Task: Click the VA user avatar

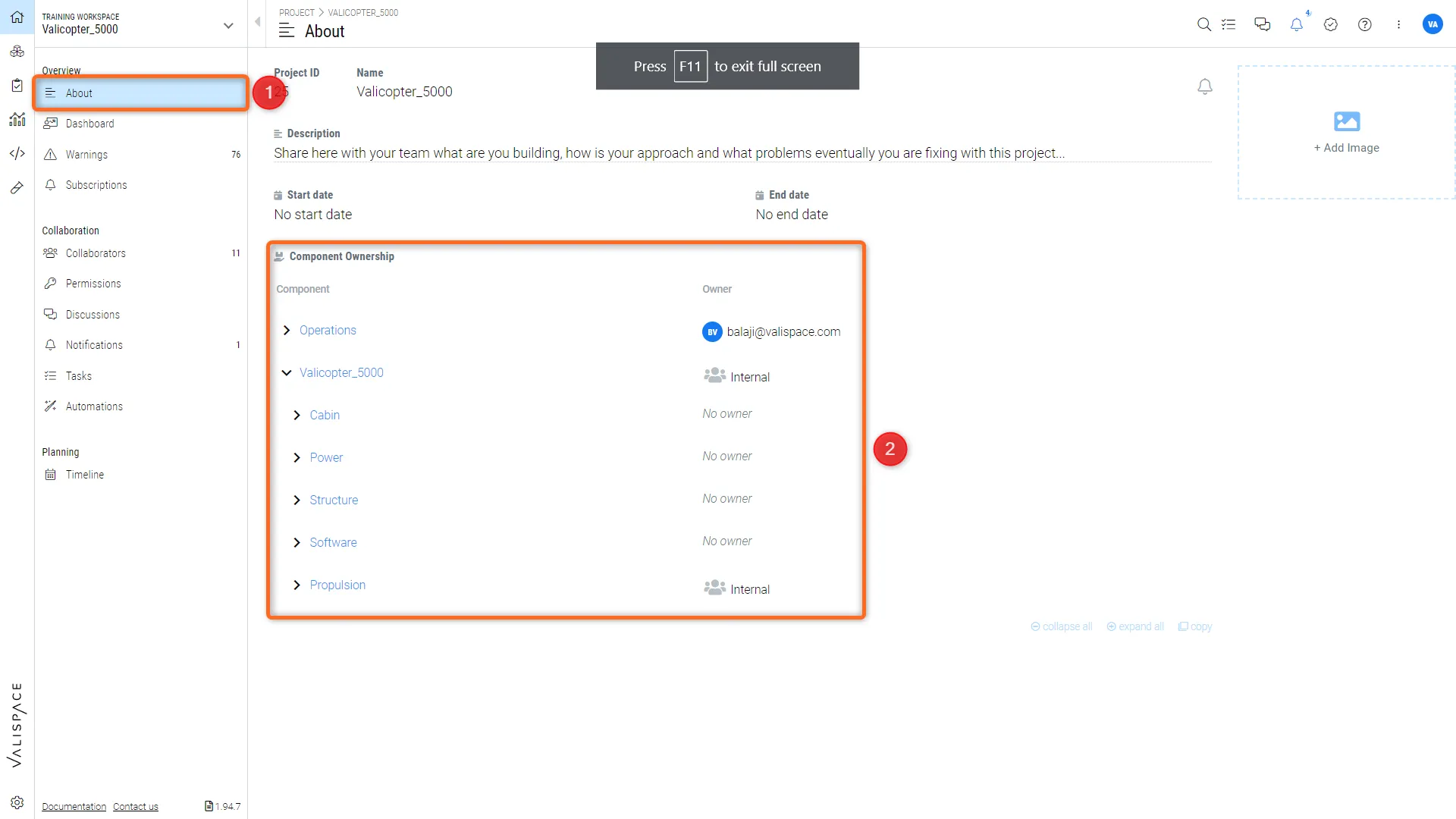Action: (1432, 24)
